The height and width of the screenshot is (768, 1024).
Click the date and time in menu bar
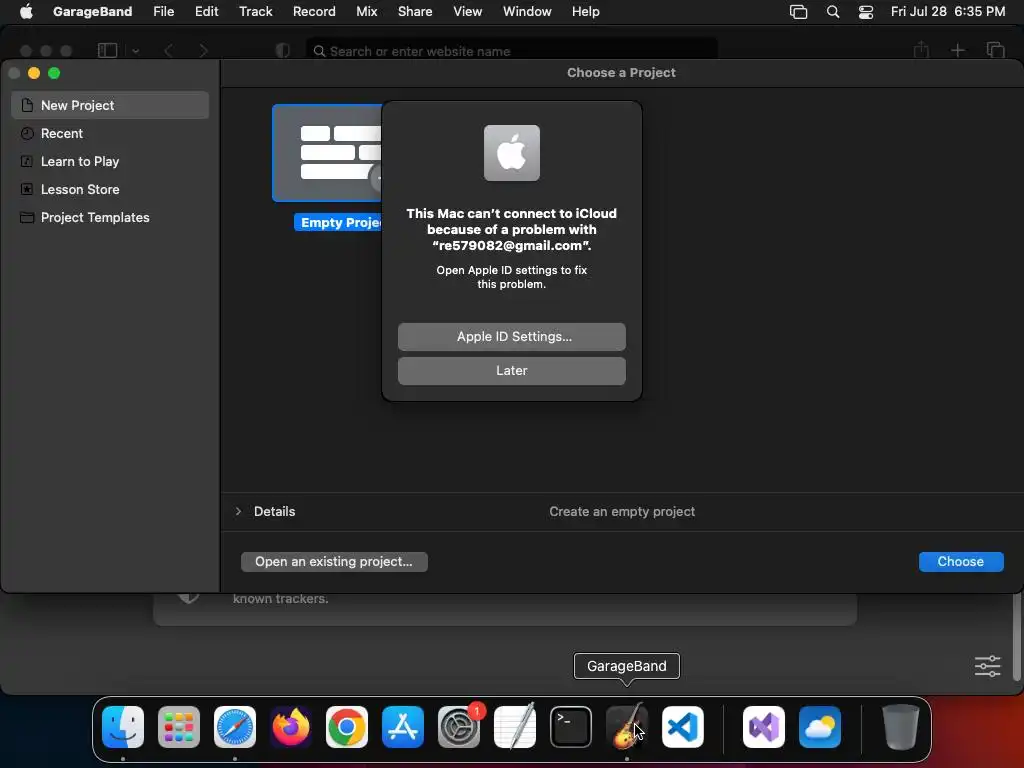[948, 12]
